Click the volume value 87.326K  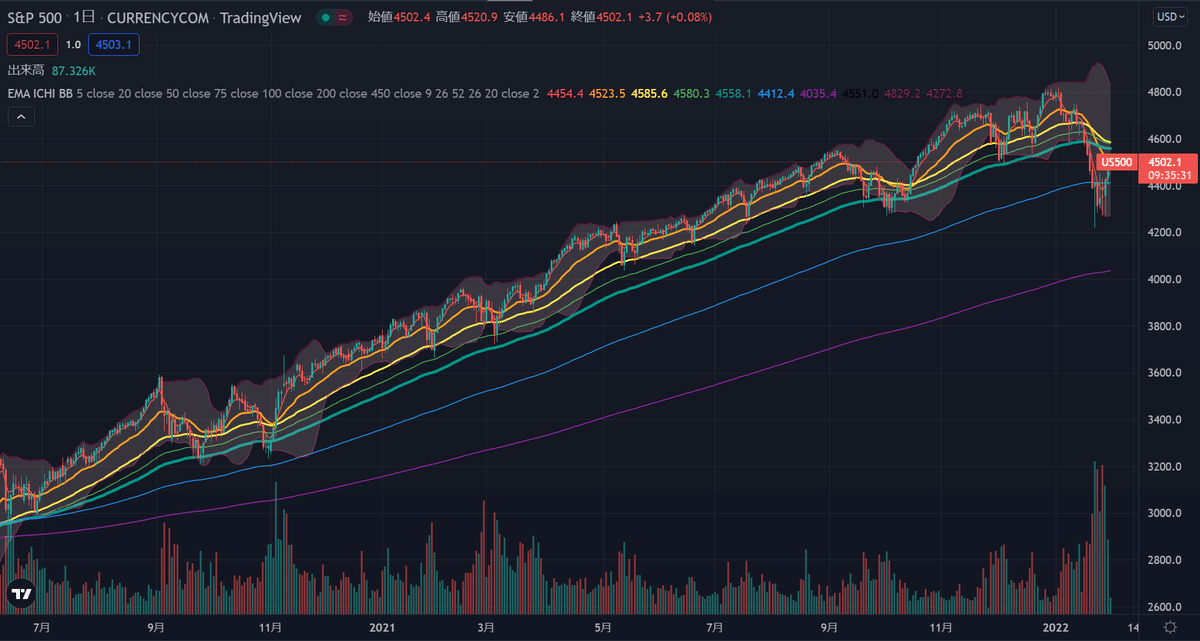click(x=74, y=71)
